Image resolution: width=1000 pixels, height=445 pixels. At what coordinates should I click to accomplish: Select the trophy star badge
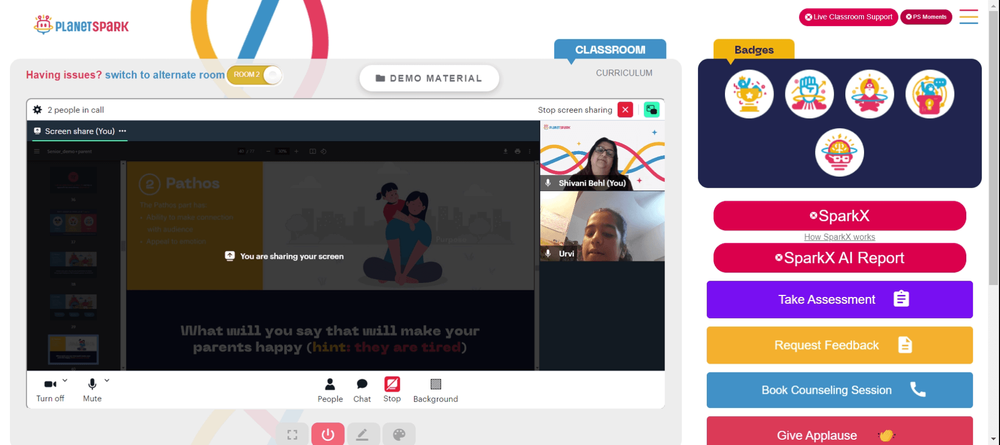coord(749,94)
